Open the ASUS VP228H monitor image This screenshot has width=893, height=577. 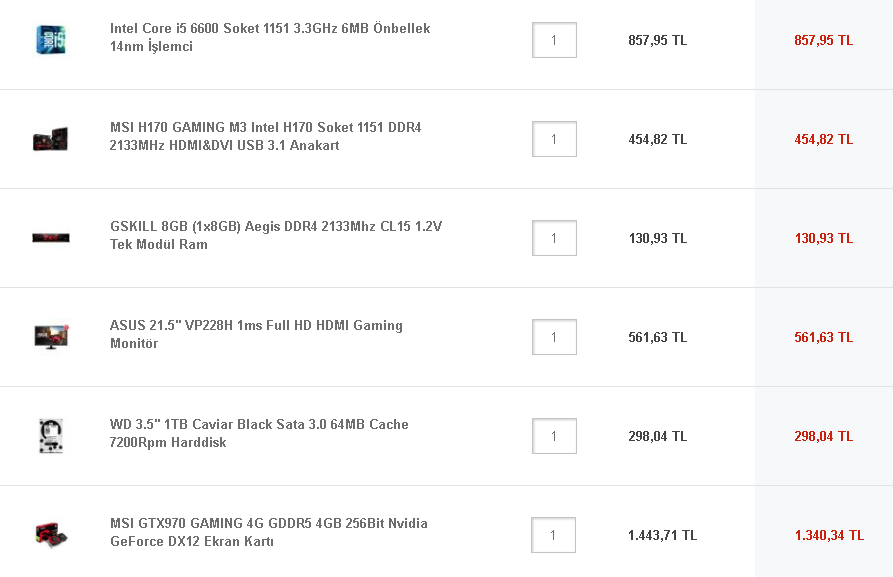50,336
